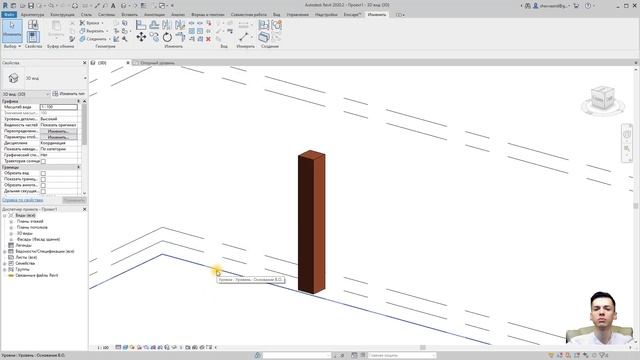Toggle the Показать границы checkbox
640x360 pixels.
click(x=43, y=179)
